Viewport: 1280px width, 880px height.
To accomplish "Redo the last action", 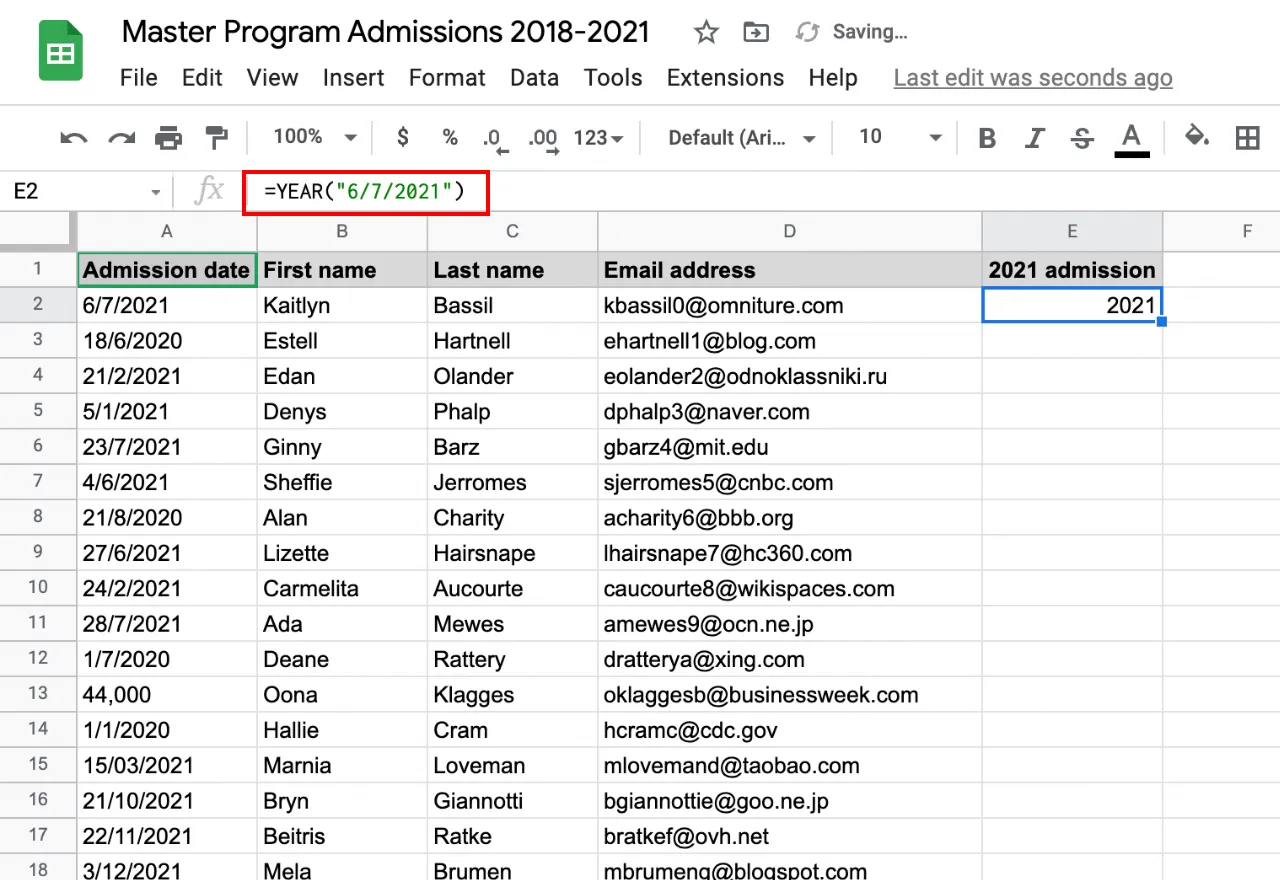I will (121, 138).
